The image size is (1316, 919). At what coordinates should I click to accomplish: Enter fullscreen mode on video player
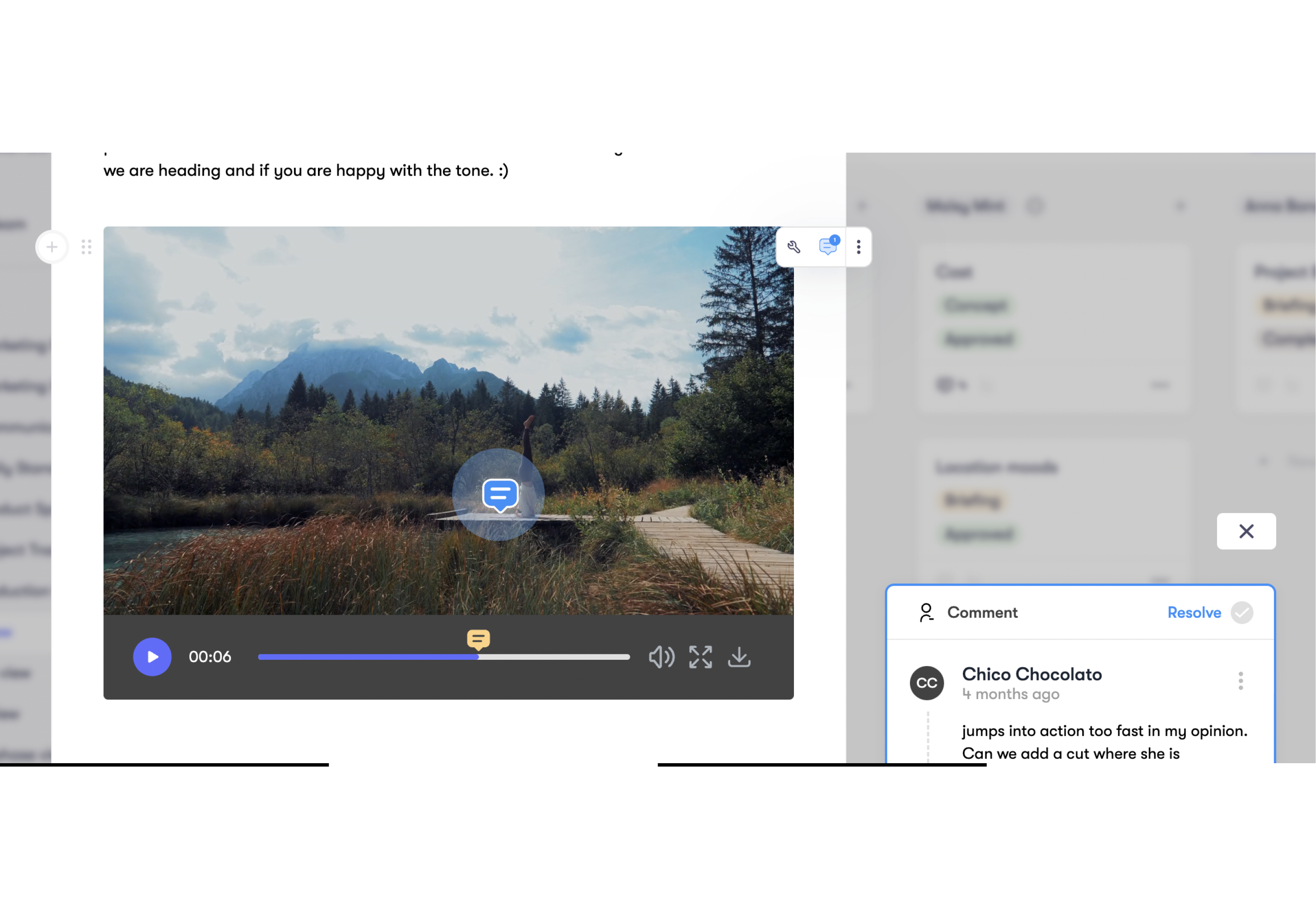(700, 657)
